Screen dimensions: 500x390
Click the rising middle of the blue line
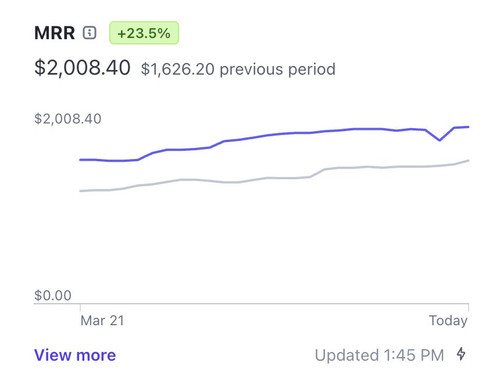point(217,144)
